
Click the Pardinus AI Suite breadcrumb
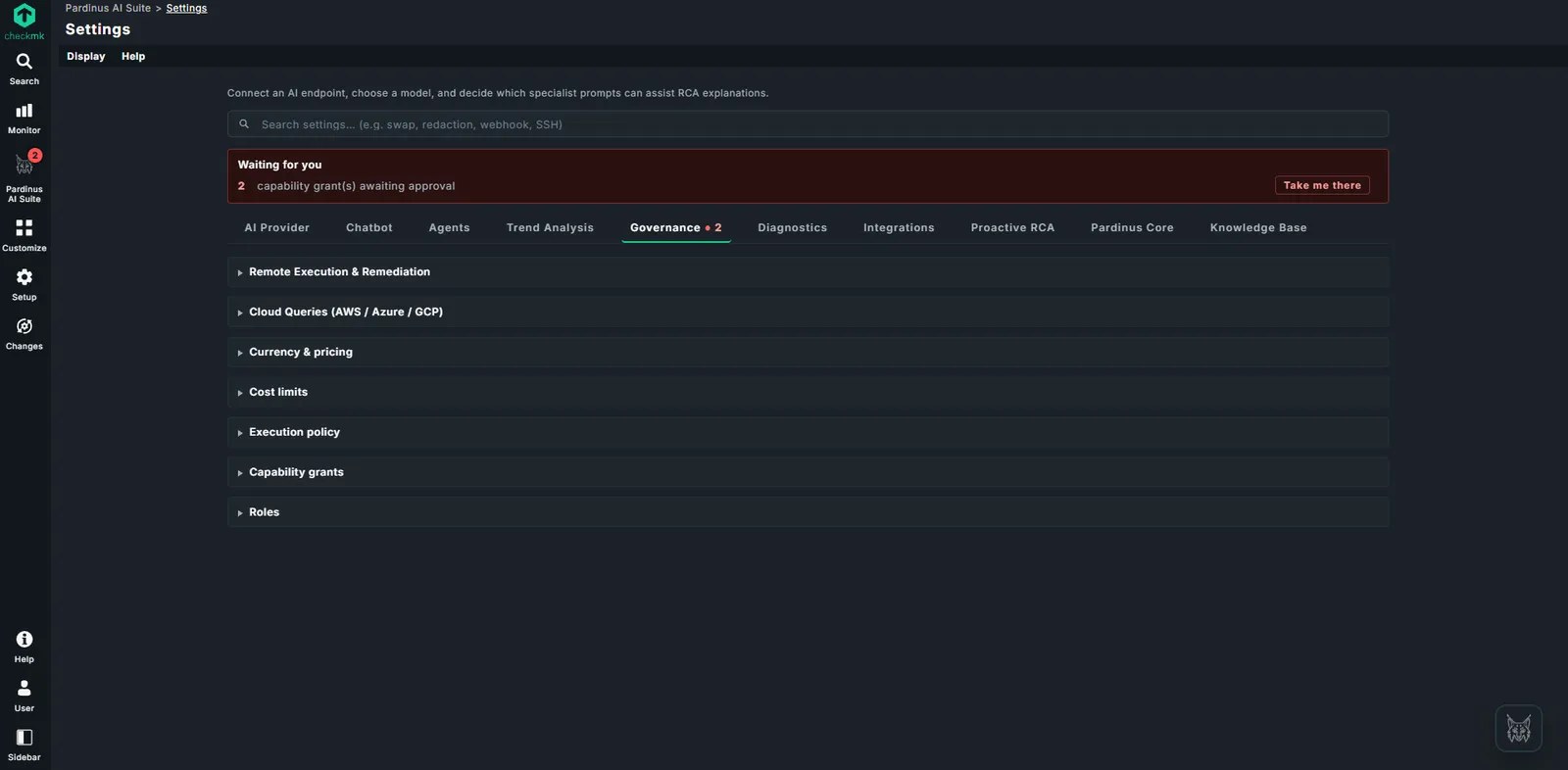(x=108, y=8)
